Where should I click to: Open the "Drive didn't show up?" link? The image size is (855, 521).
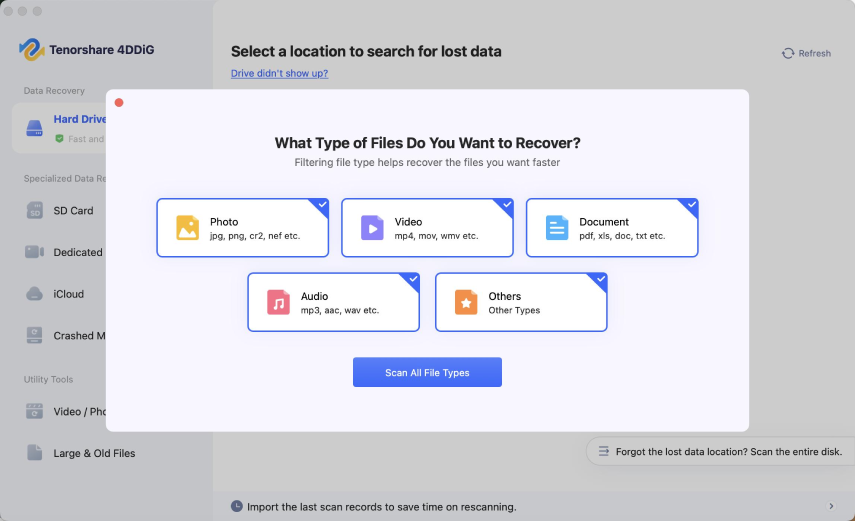coord(279,73)
